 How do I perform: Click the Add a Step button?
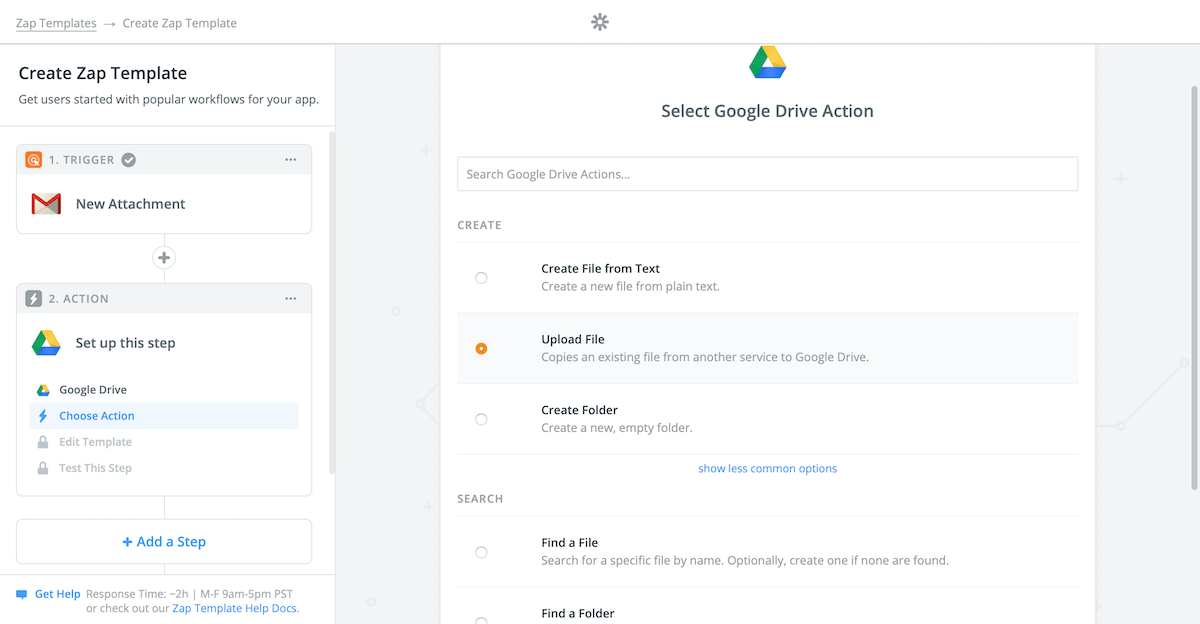(164, 542)
